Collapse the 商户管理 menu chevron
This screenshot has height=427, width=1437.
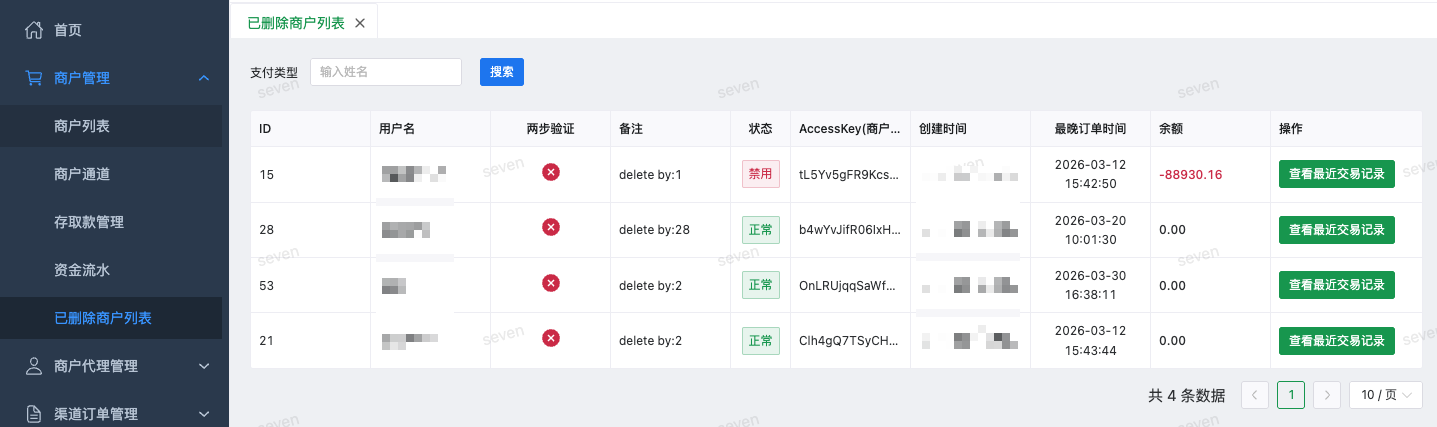pos(204,78)
